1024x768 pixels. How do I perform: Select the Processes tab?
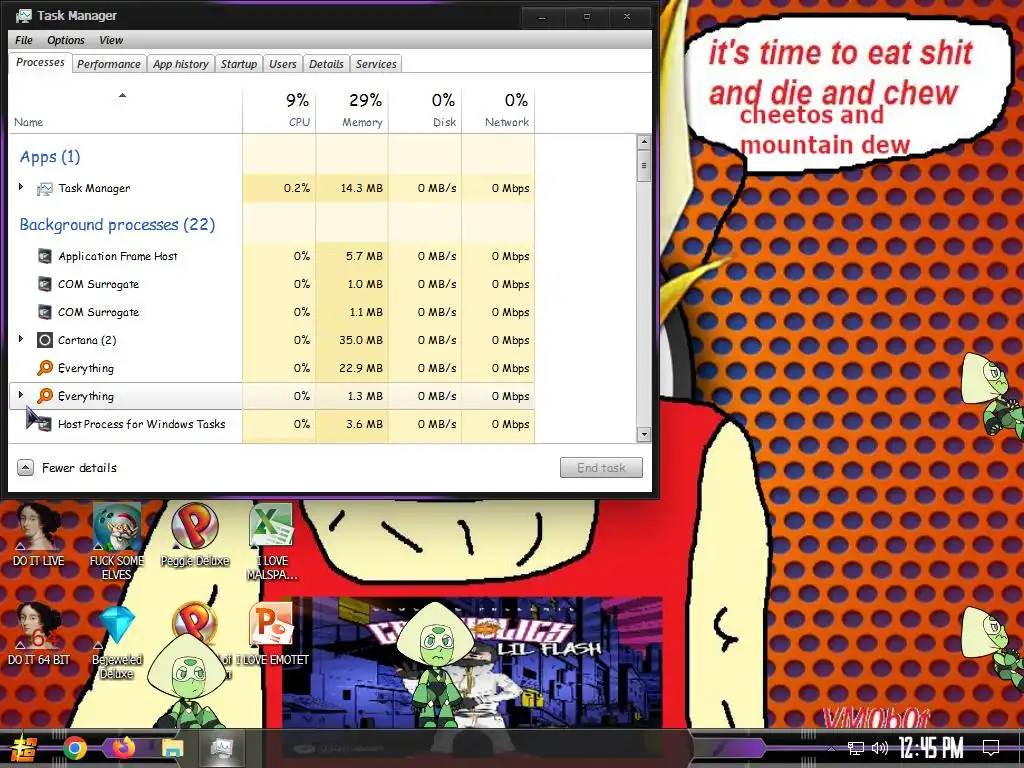click(x=40, y=63)
